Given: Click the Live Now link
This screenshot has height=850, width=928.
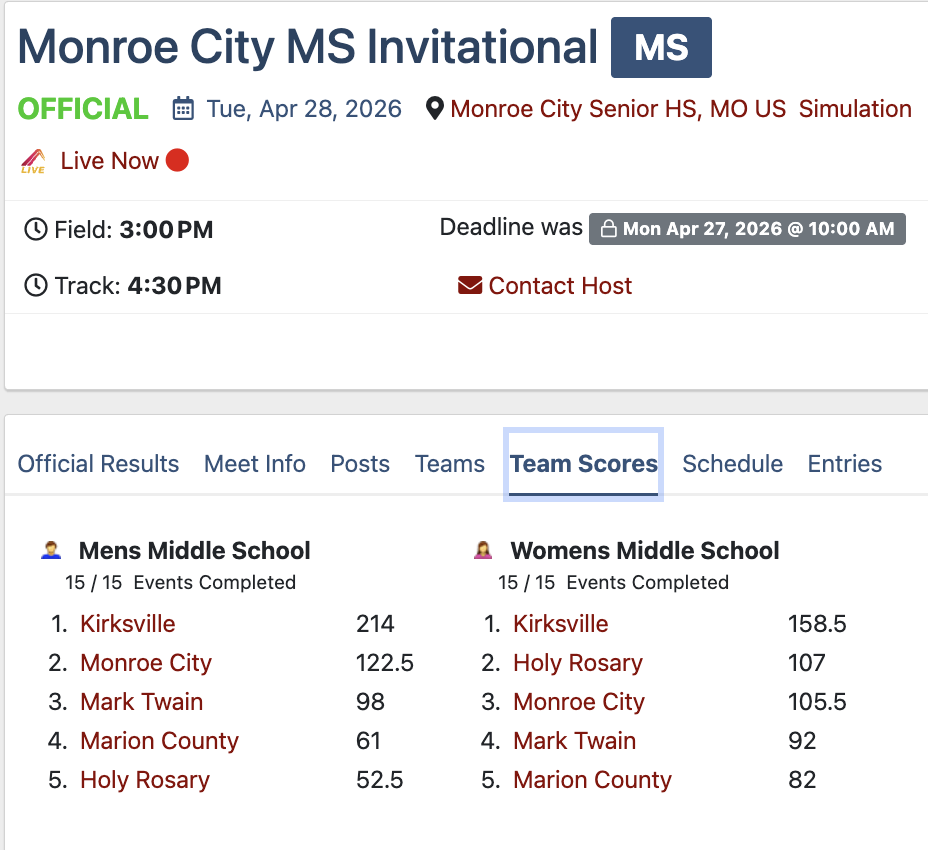Looking at the screenshot, I should [x=109, y=161].
